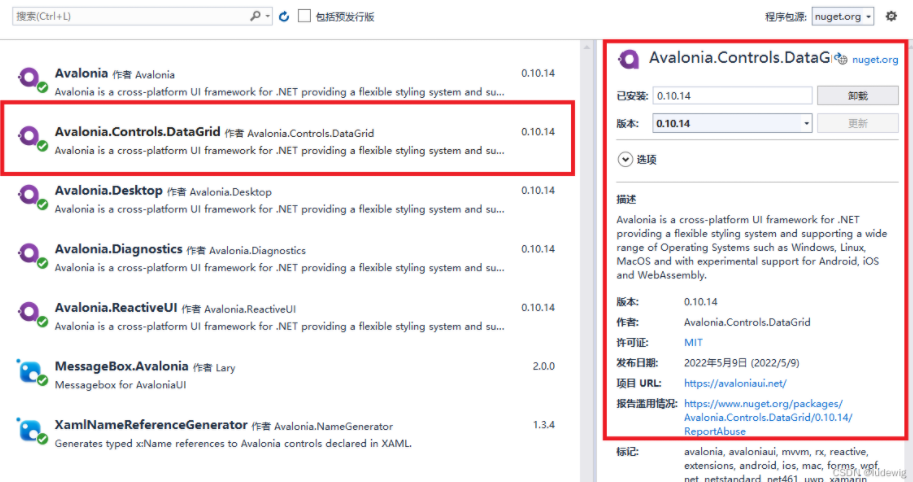Click the 2022年5月9日 release date text
The width and height of the screenshot is (913, 482).
pos(741,363)
